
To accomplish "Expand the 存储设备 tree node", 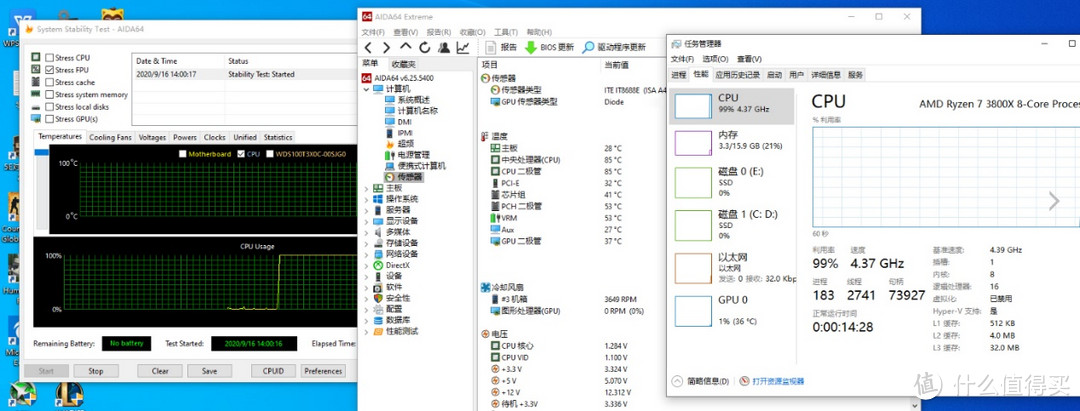I will click(366, 243).
